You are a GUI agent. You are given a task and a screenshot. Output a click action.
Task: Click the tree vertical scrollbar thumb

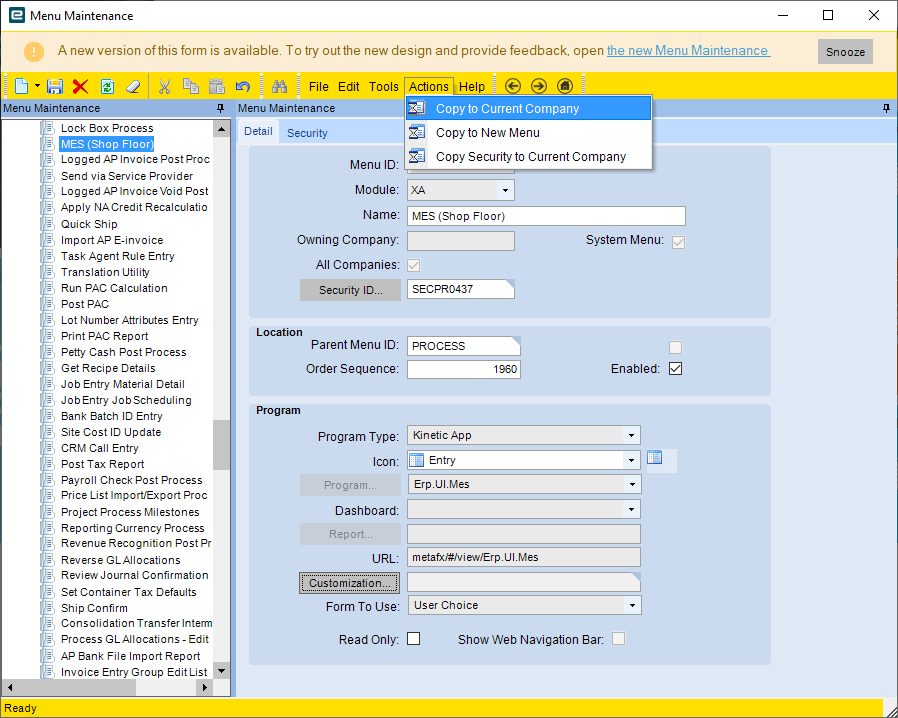point(221,445)
